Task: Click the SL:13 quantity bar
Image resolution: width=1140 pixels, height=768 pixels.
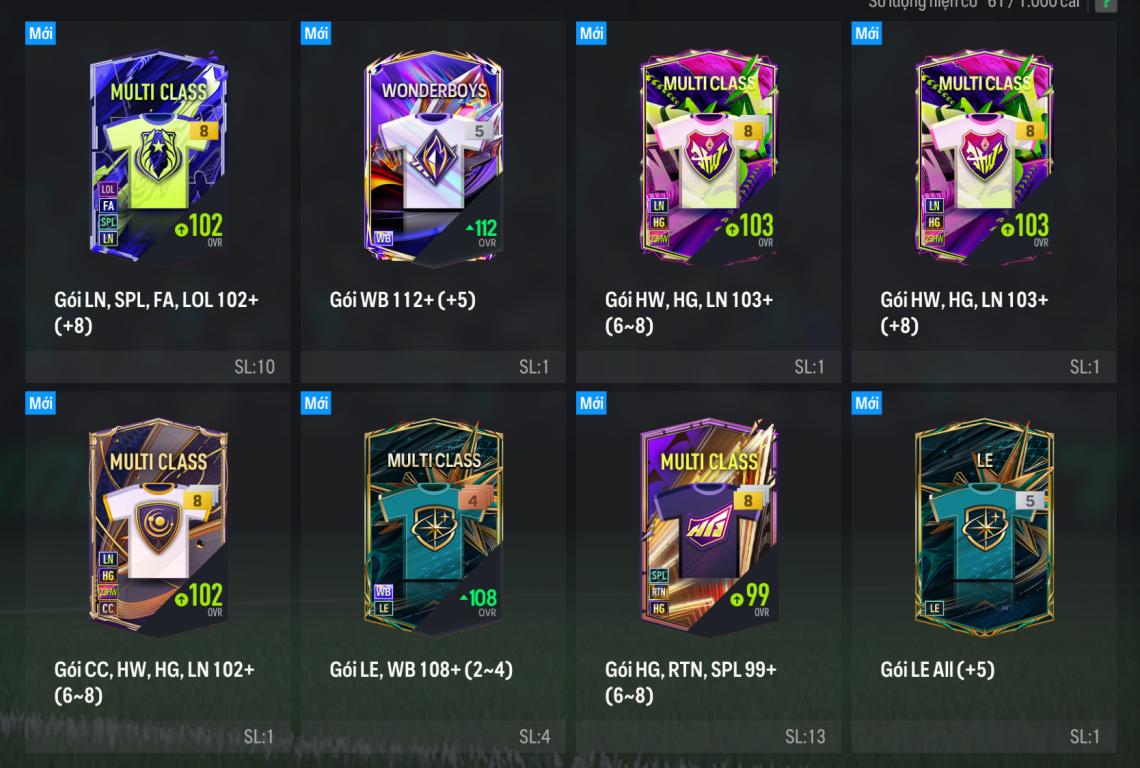Action: (709, 737)
